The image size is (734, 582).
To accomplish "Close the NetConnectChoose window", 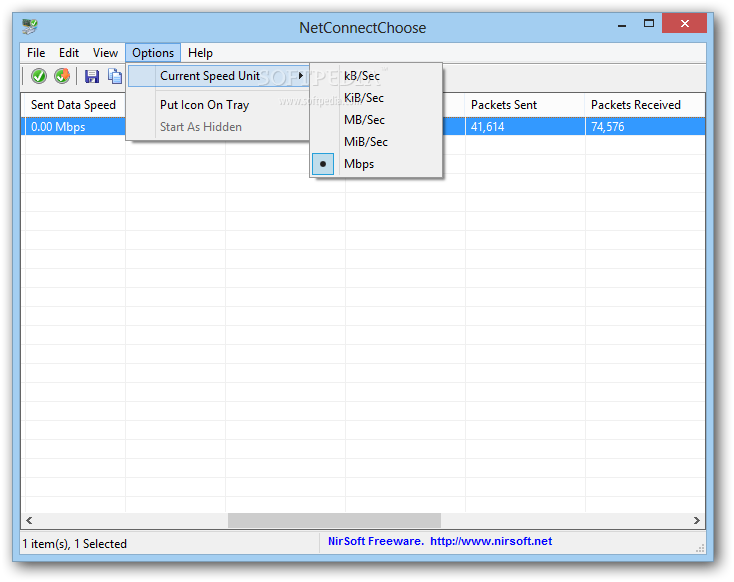I will coord(684,23).
